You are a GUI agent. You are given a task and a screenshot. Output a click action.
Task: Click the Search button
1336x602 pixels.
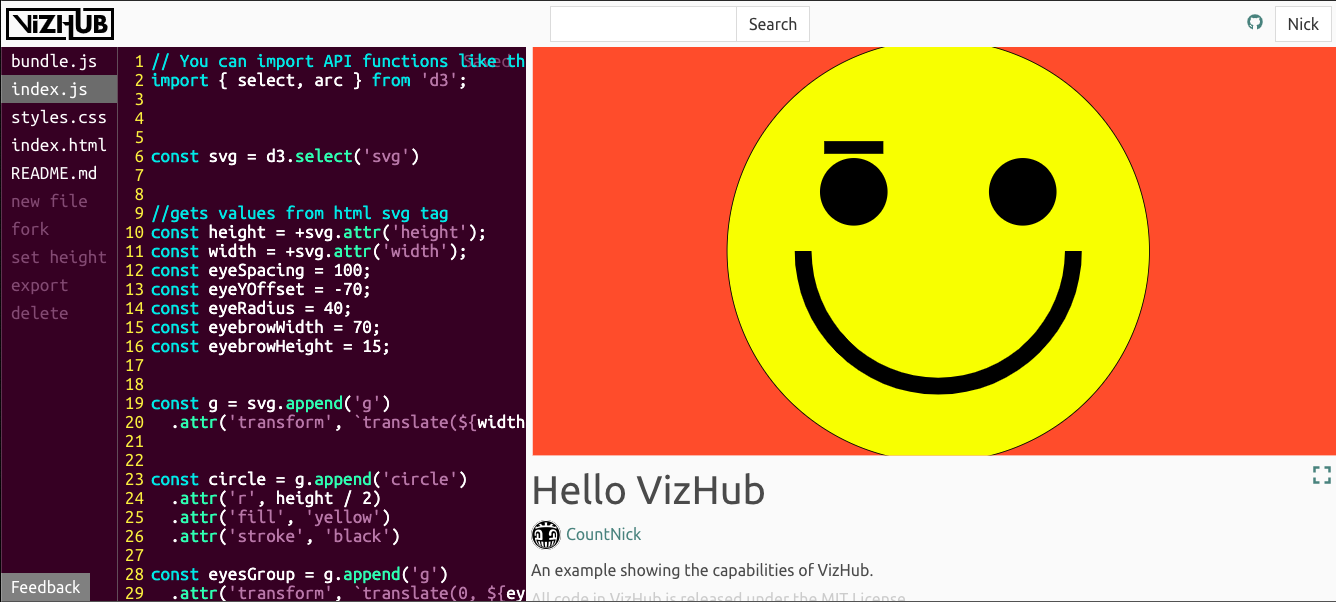click(x=772, y=23)
